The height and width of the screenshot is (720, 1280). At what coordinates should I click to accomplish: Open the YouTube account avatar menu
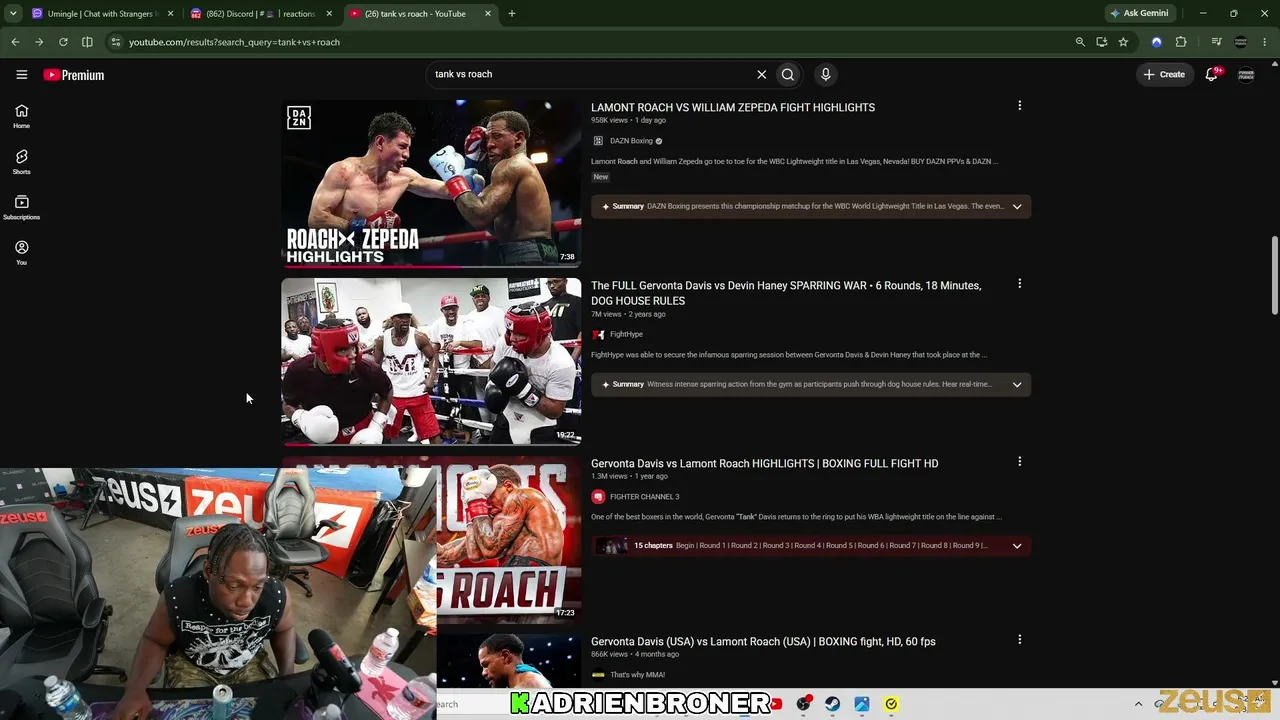point(1246,74)
